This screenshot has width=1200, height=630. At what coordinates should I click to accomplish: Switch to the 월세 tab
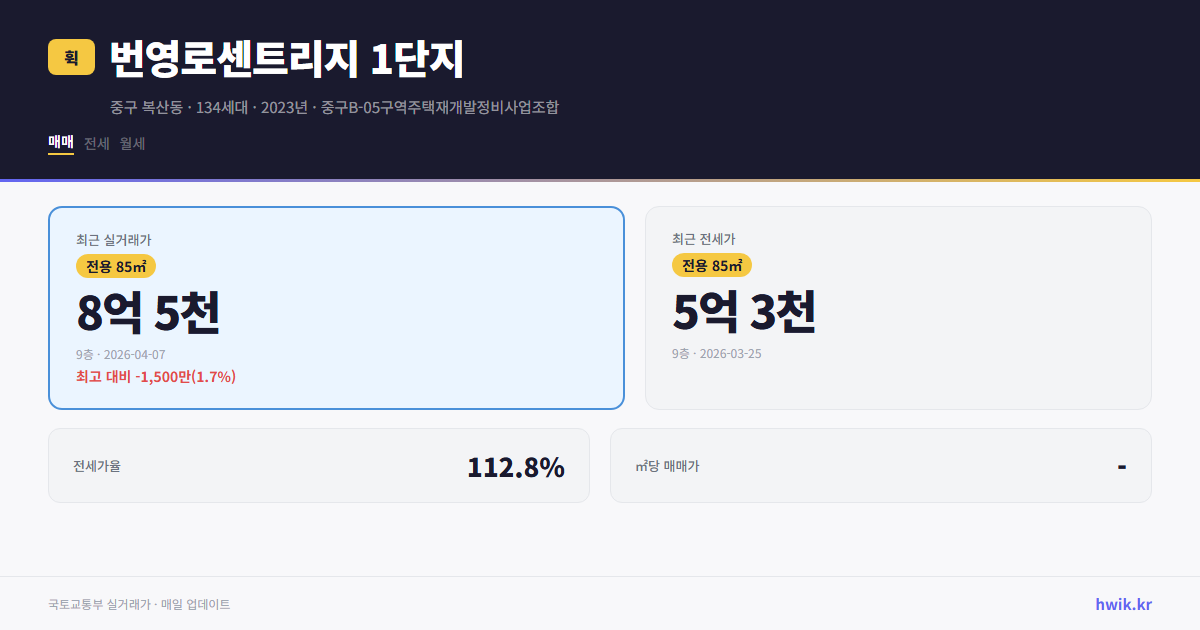(x=131, y=143)
